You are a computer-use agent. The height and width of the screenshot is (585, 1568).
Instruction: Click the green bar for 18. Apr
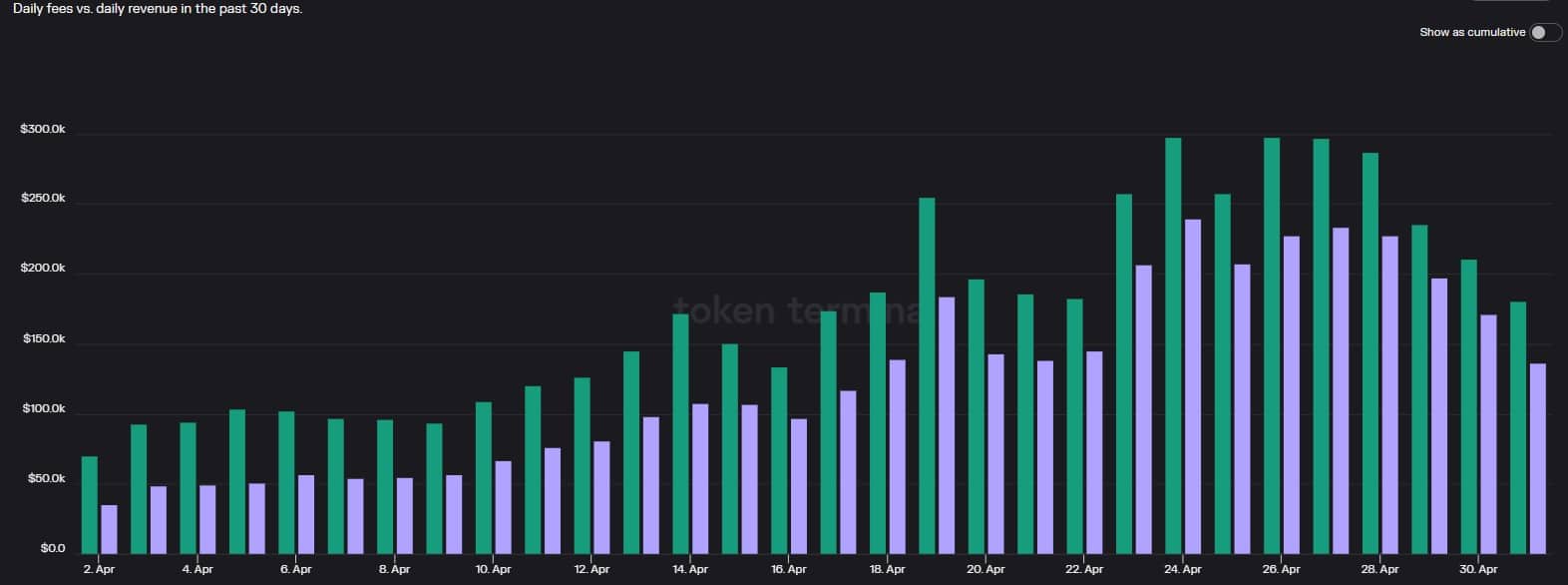pos(878,423)
